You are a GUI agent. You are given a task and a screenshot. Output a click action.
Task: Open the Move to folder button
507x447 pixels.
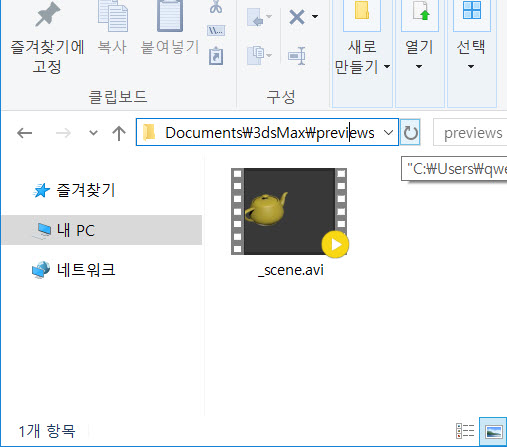[259, 17]
